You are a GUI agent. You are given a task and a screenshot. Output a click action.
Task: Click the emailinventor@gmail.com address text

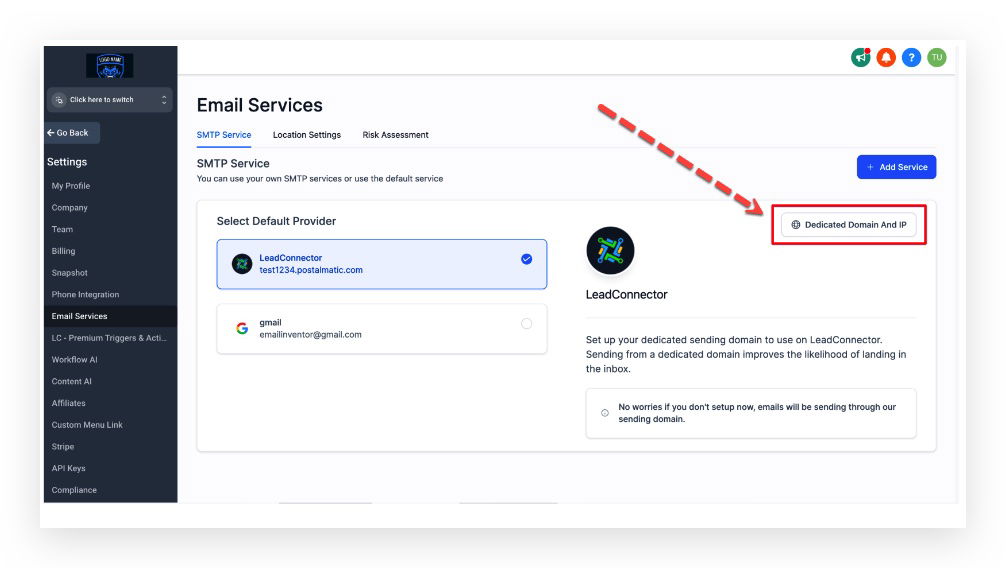point(311,334)
